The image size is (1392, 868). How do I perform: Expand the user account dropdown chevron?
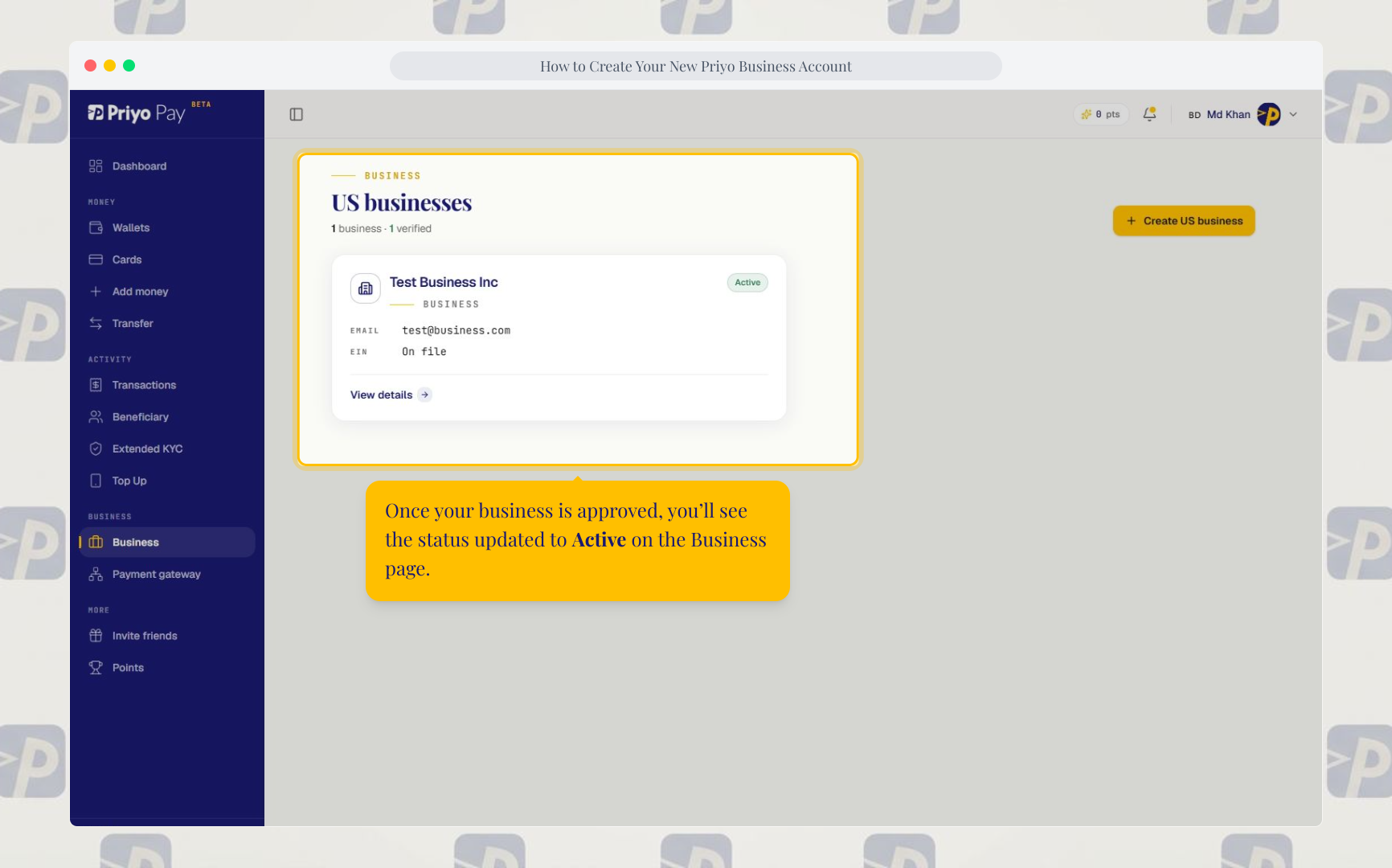tap(1293, 114)
